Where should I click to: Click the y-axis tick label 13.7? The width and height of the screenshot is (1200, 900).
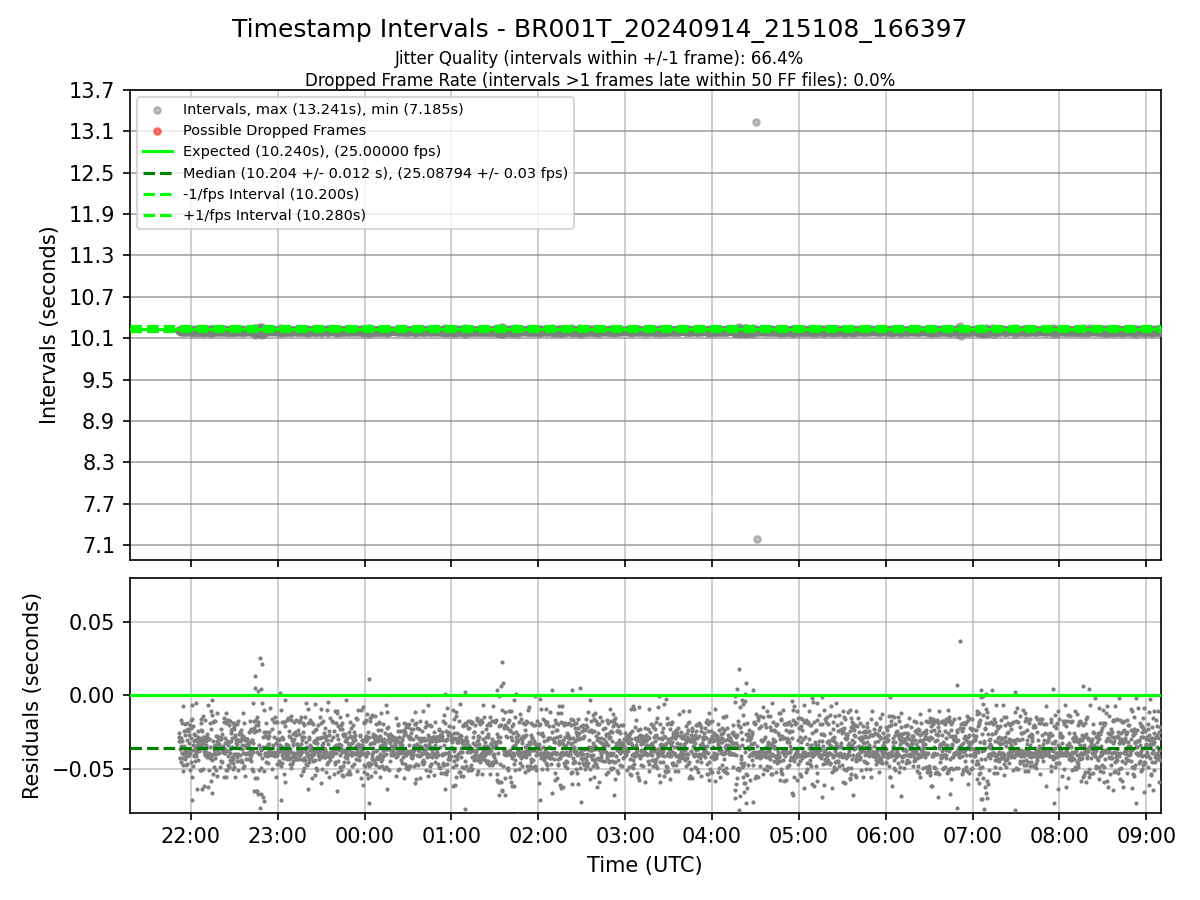click(94, 90)
